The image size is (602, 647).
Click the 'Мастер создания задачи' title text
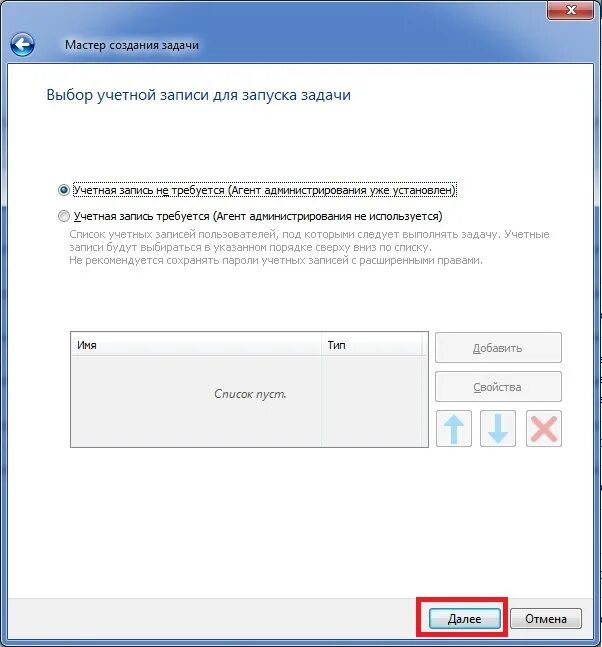(132, 45)
